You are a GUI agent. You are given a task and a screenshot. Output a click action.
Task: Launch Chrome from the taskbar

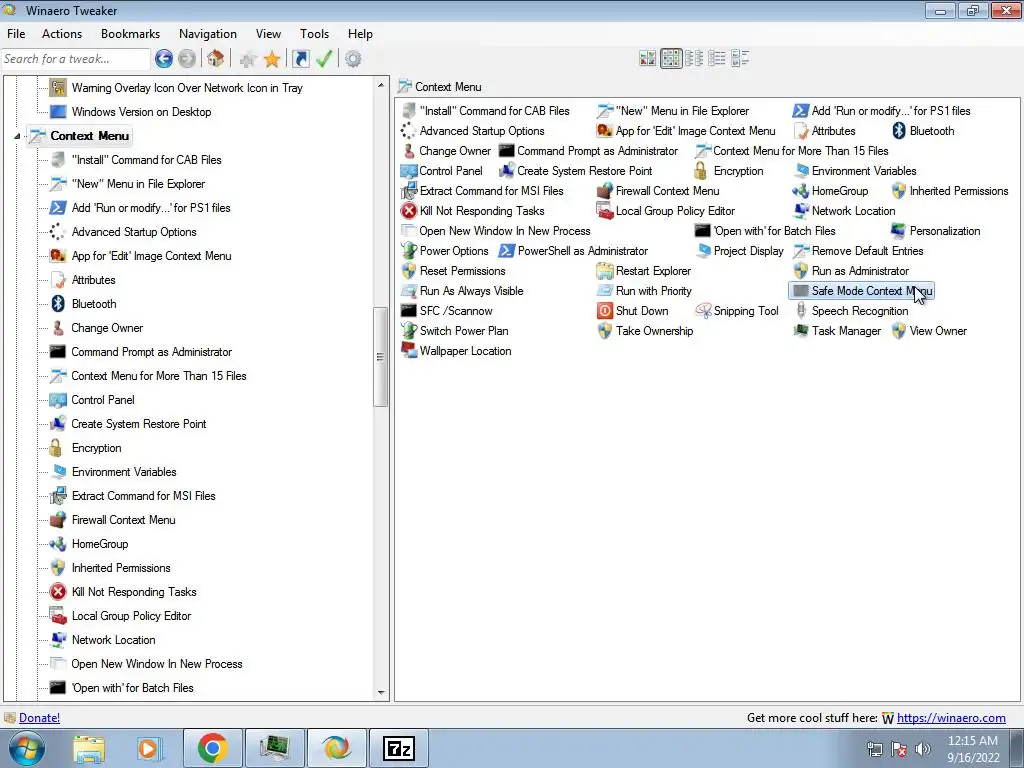point(212,748)
